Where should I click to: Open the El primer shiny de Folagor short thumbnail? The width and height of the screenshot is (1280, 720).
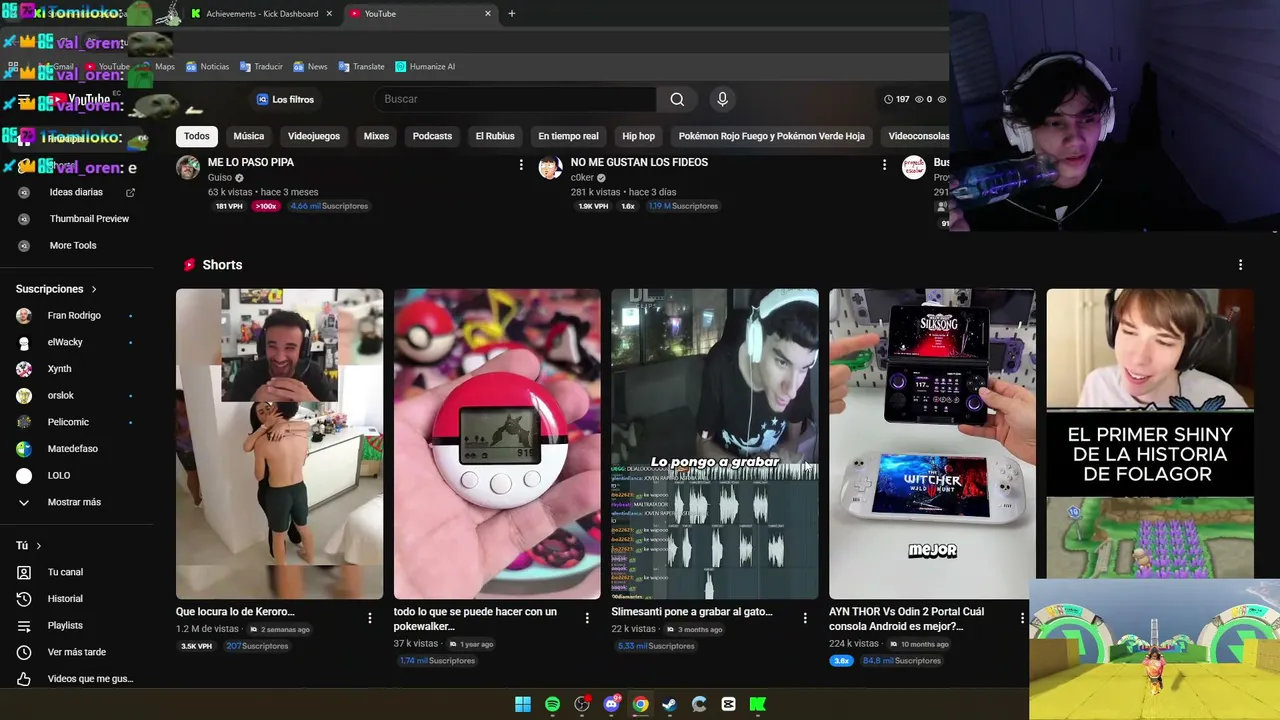pos(1150,434)
